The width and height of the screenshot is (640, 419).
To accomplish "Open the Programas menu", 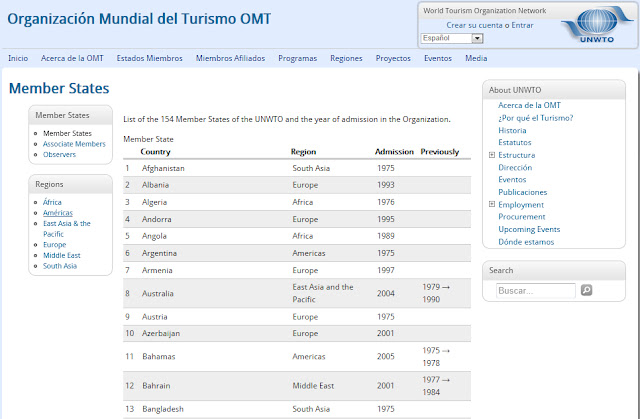I will (x=298, y=58).
